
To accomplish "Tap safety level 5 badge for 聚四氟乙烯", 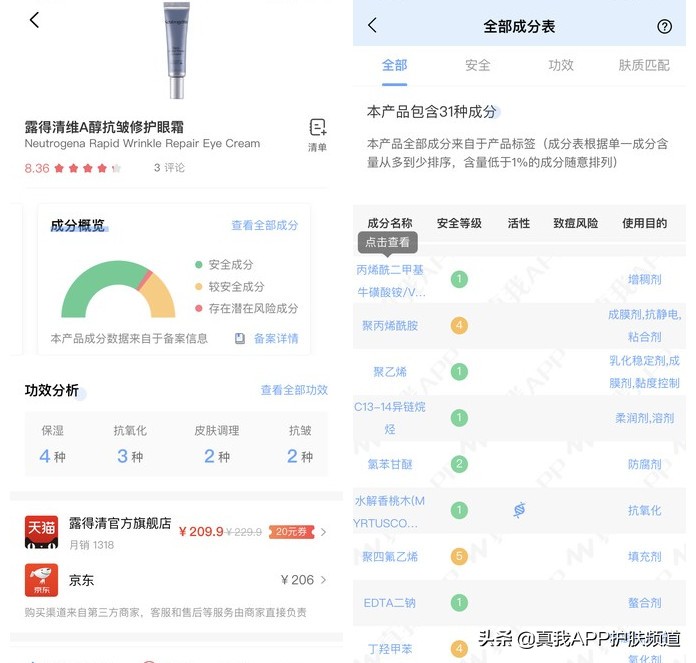I will coord(459,556).
